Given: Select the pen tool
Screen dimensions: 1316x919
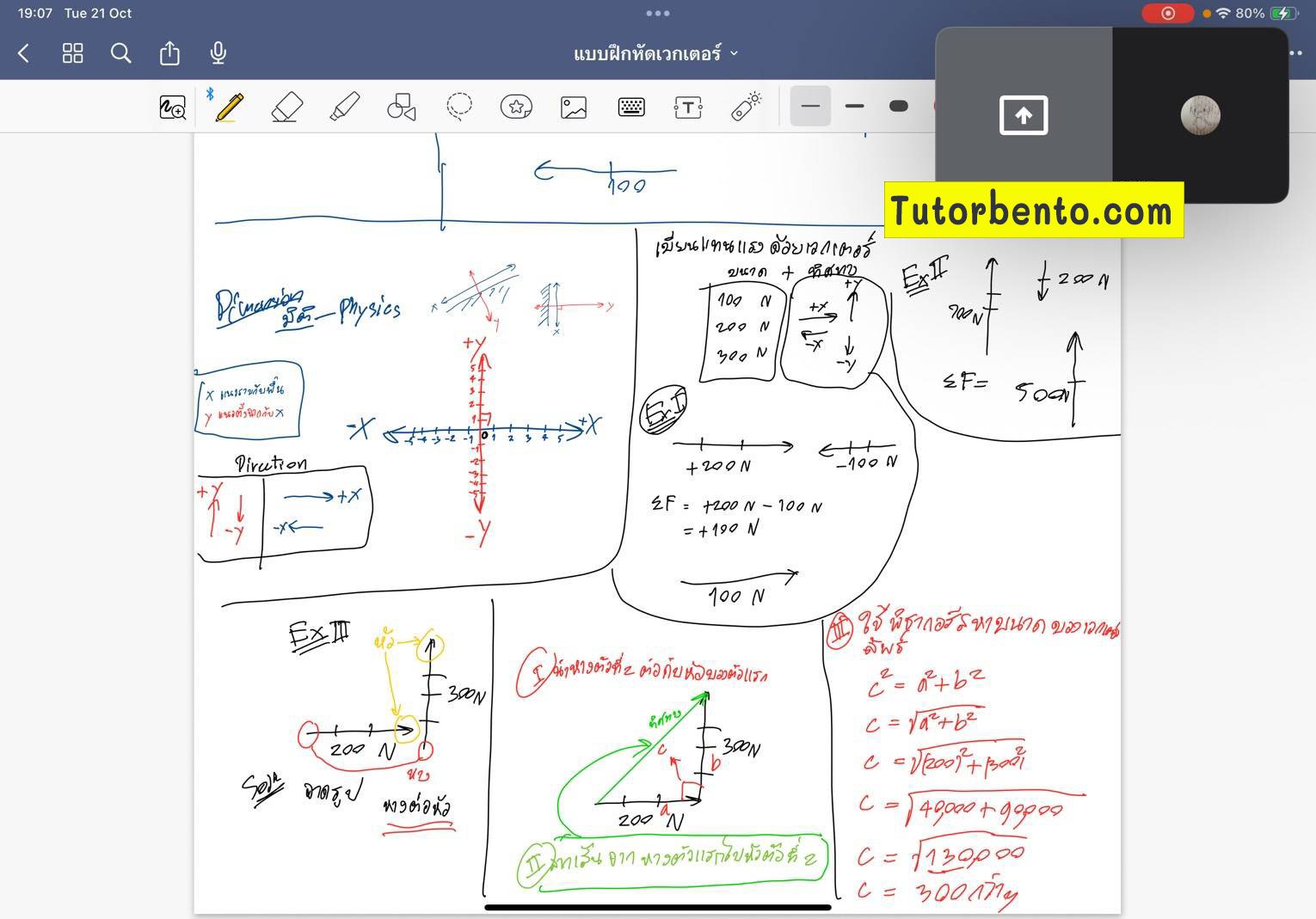Looking at the screenshot, I should click(x=230, y=106).
